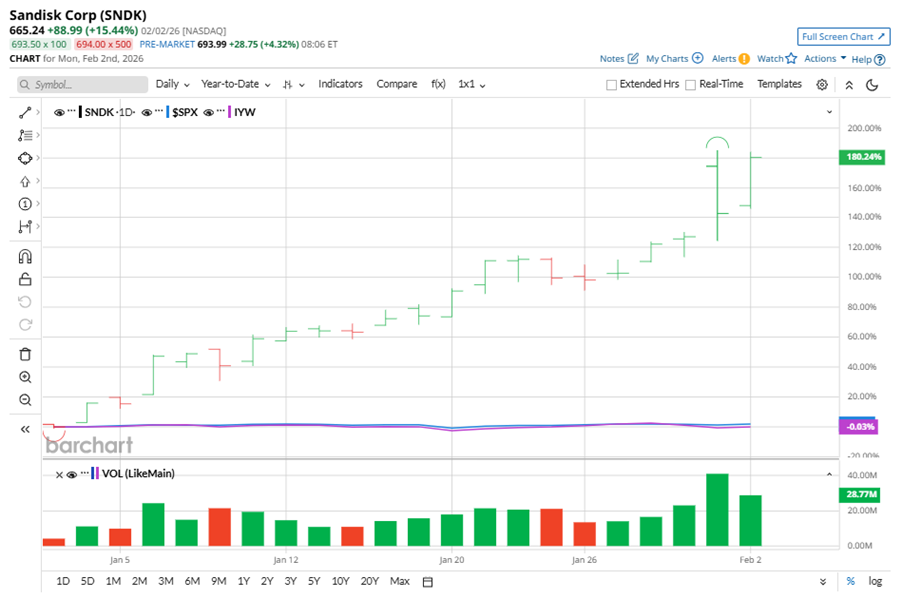Screen dimensions: 902x599
Task: Remove the VOL indicator pane
Action: pyautogui.click(x=59, y=475)
